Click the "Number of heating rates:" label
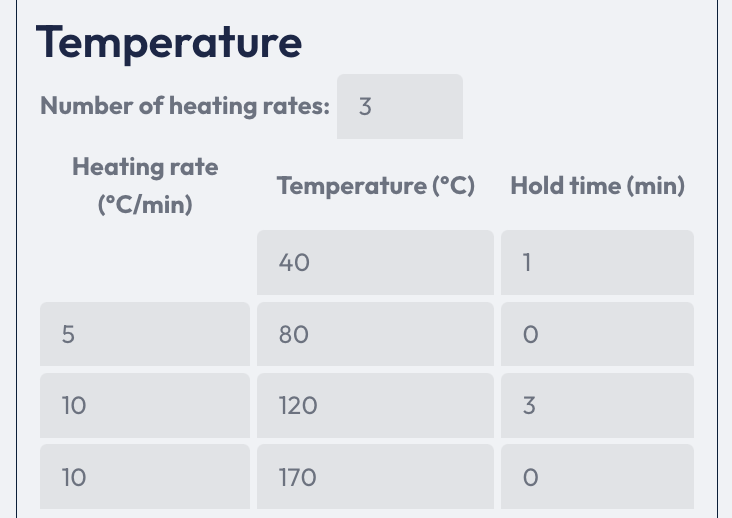The width and height of the screenshot is (732, 518). 185,106
